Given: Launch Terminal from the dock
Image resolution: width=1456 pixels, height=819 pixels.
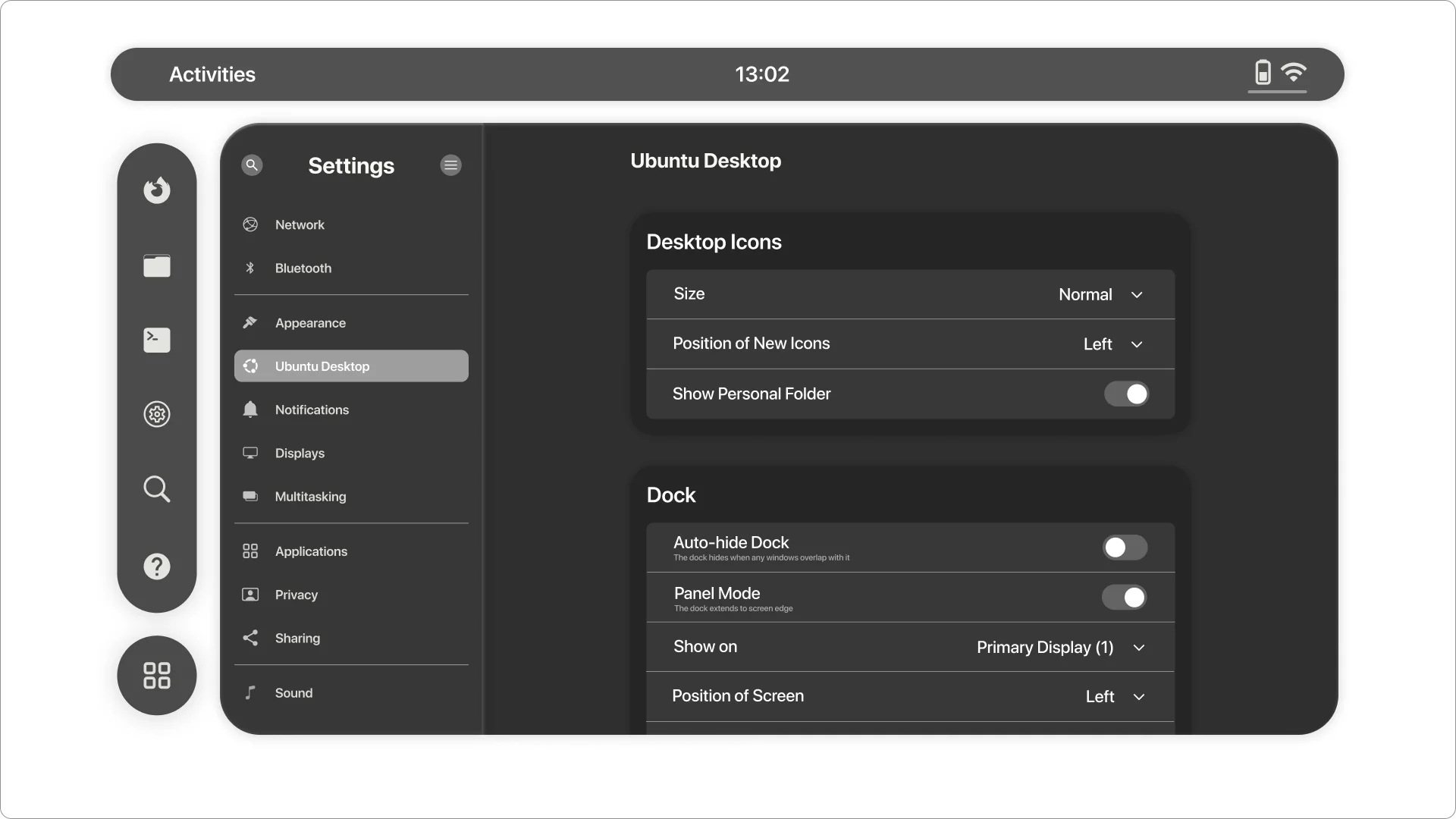Looking at the screenshot, I should [157, 340].
